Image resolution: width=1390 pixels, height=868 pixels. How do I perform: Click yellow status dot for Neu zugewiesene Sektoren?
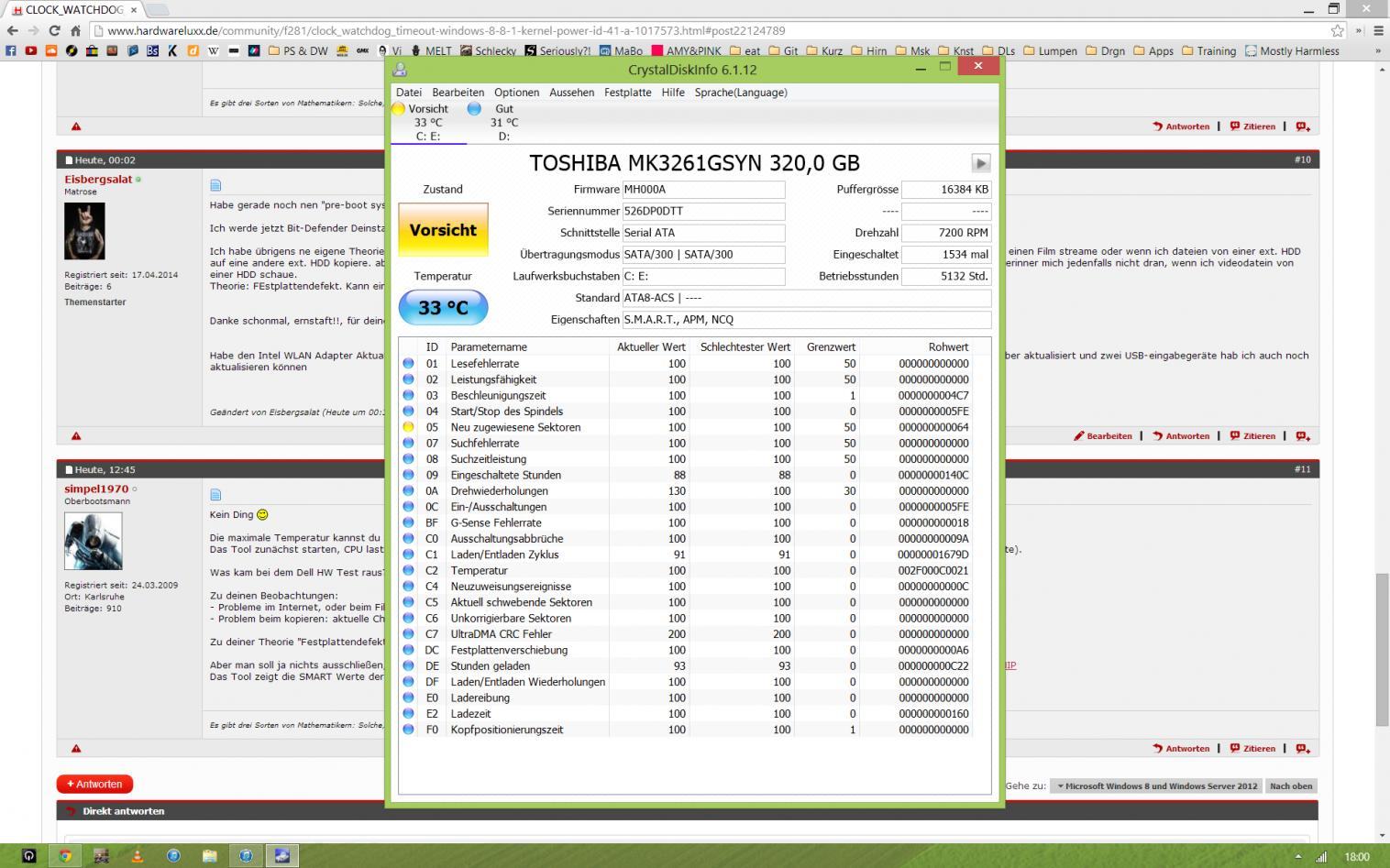coord(408,427)
